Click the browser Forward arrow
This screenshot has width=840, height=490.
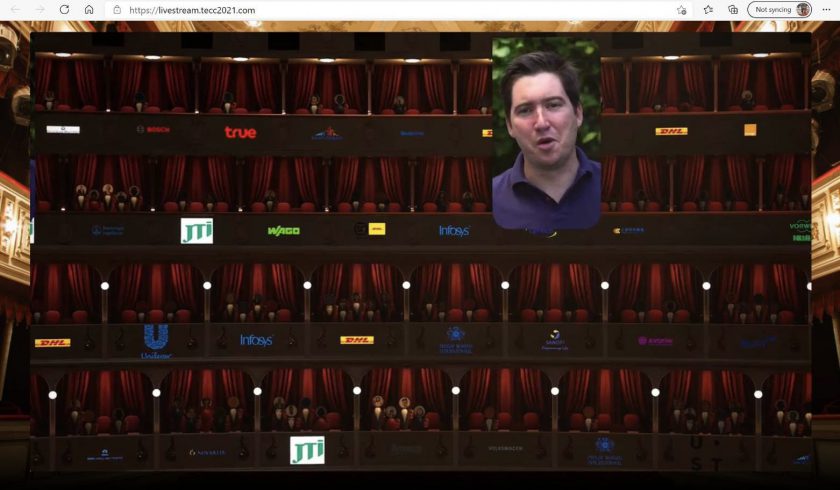(40, 10)
